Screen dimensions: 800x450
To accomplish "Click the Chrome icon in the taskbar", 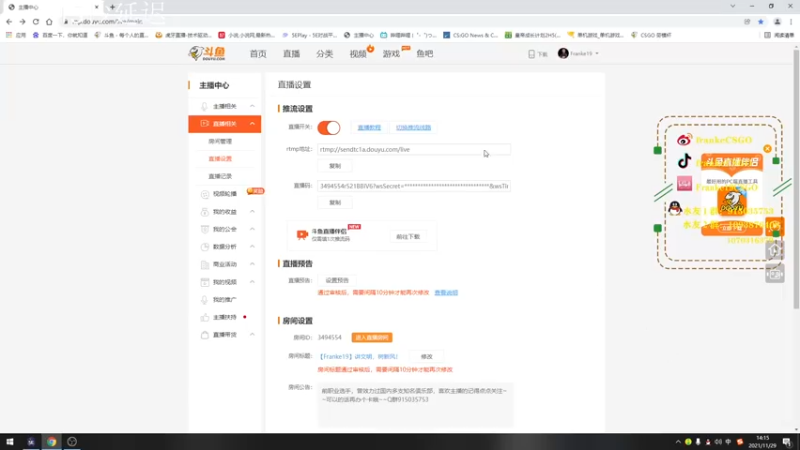I will pos(52,442).
